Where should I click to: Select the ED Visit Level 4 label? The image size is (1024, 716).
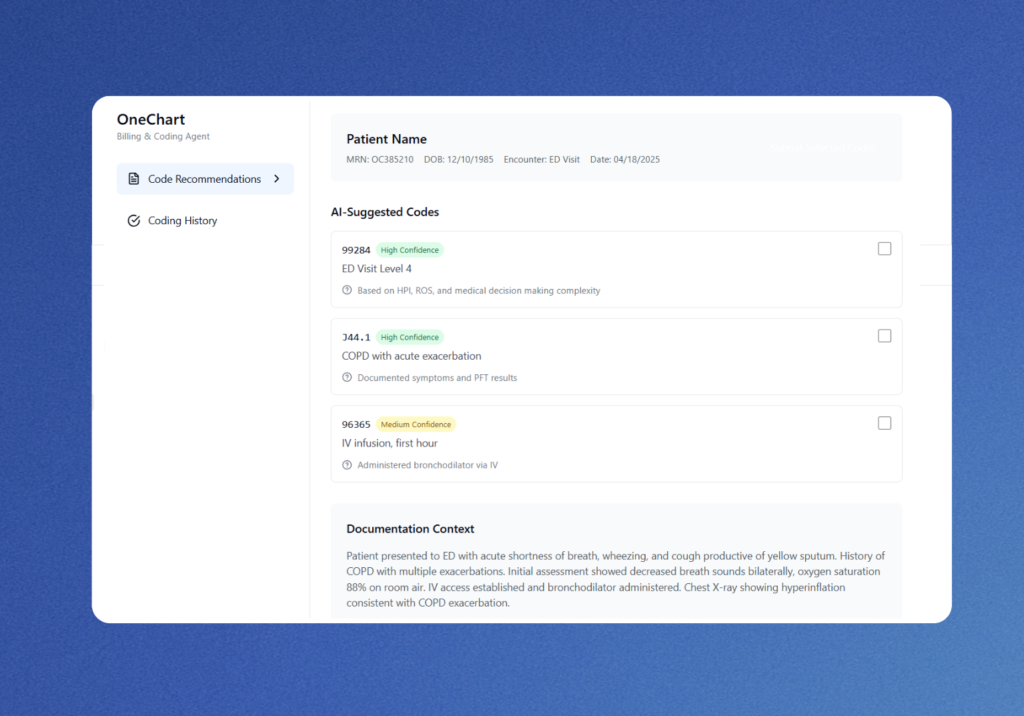377,268
